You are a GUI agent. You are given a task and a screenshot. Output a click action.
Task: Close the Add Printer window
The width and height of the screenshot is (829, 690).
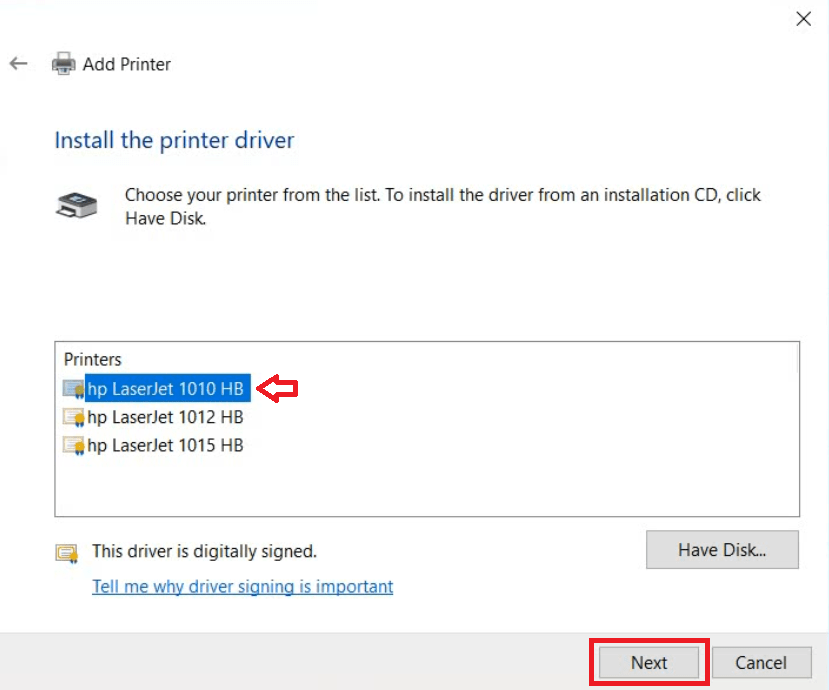click(802, 18)
